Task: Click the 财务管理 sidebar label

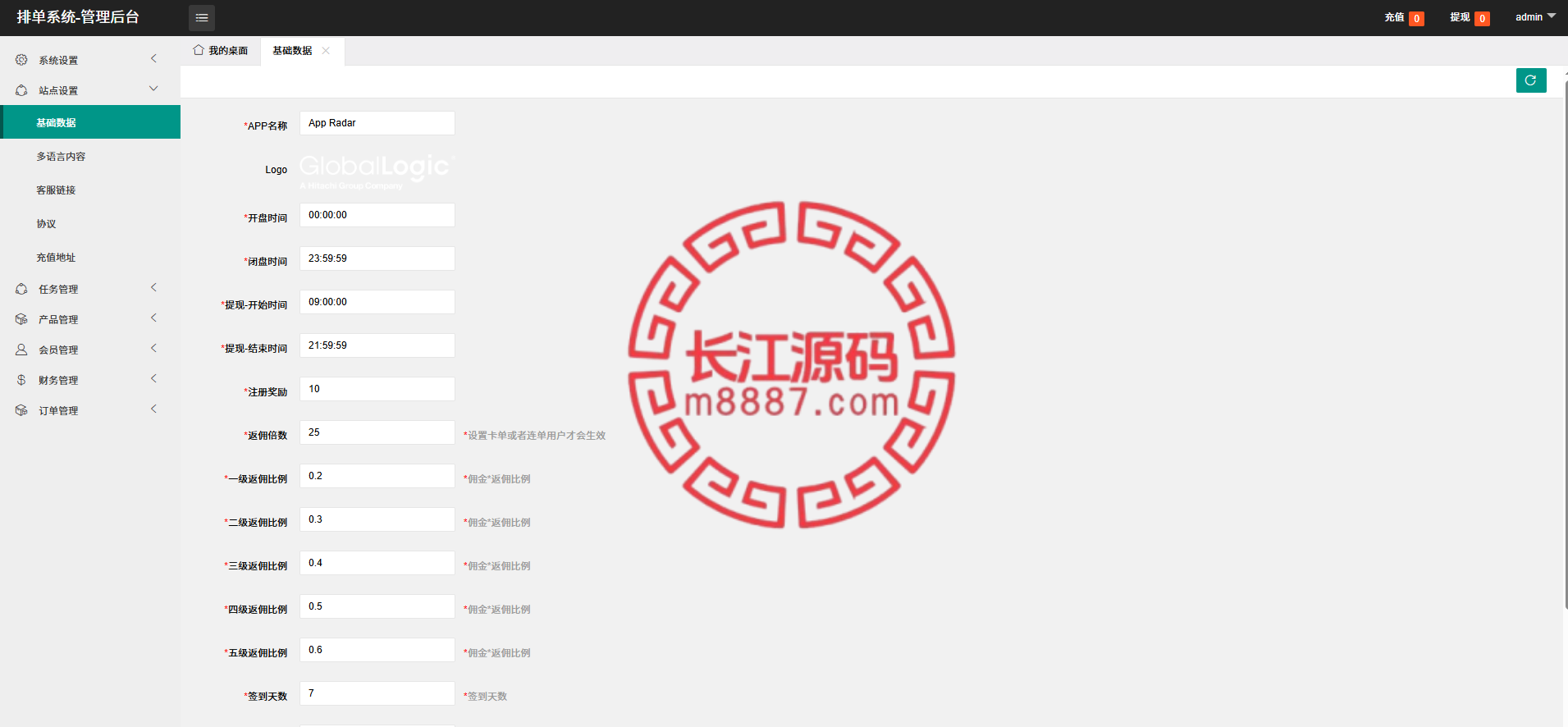Action: click(58, 381)
